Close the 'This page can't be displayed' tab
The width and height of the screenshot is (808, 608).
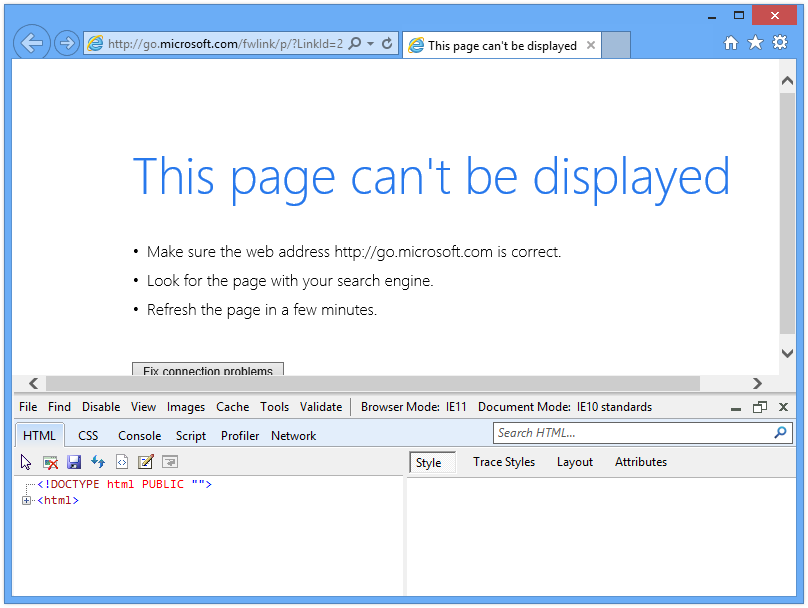tap(591, 45)
